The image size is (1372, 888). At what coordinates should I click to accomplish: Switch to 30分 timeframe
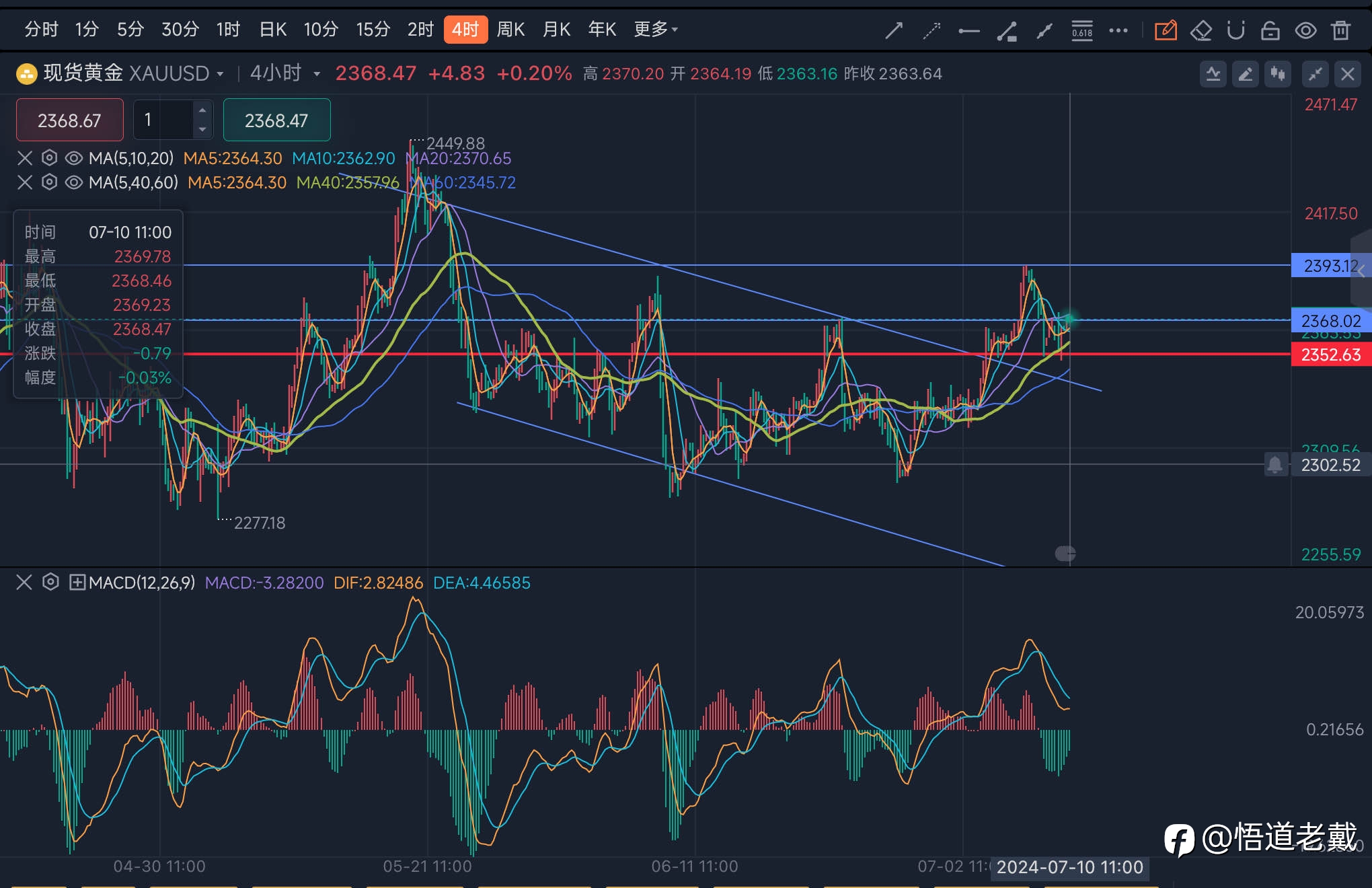[180, 30]
